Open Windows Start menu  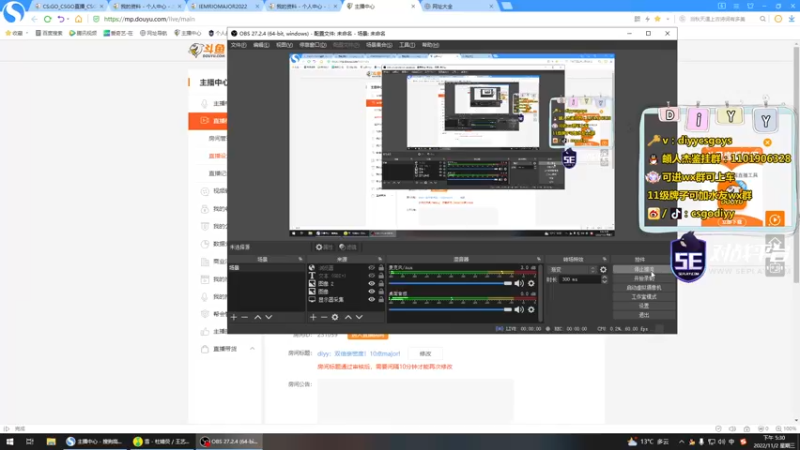[10, 442]
